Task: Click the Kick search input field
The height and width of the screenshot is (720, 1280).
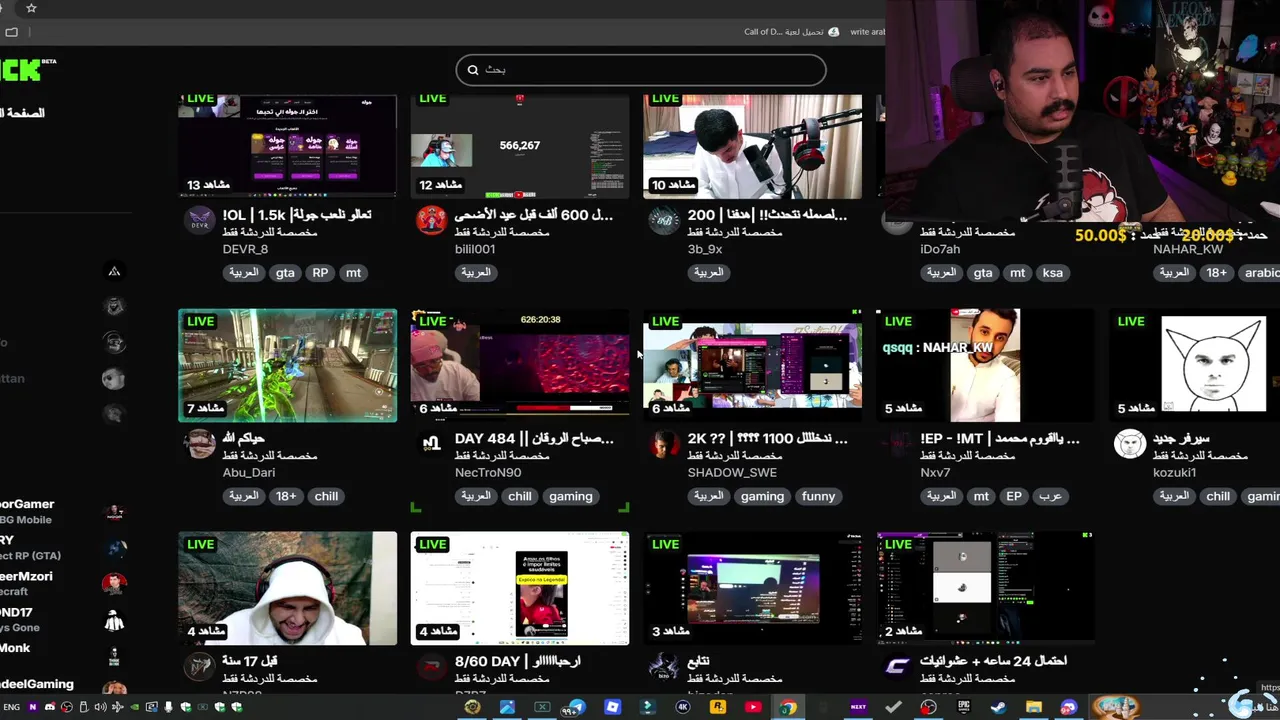Action: (x=641, y=70)
